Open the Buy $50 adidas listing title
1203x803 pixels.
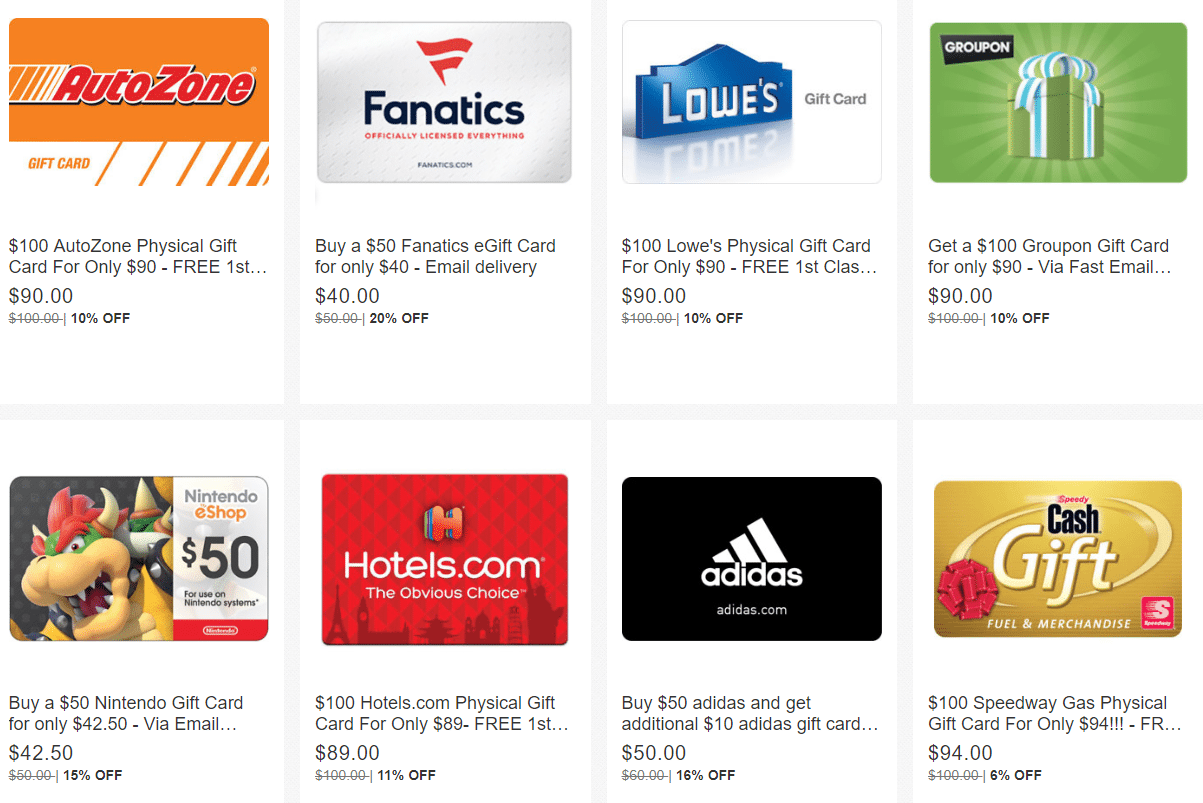(750, 713)
